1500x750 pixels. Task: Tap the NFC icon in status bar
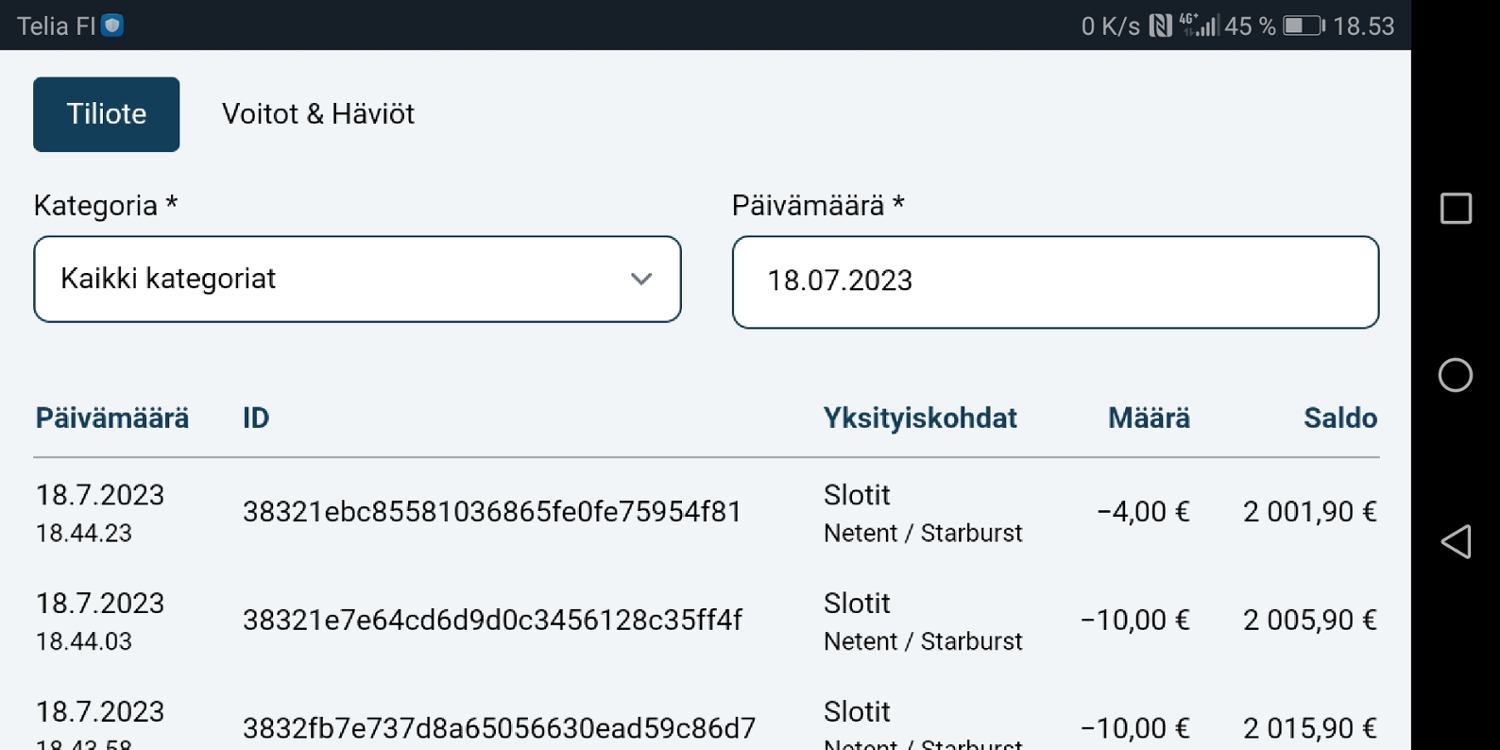(x=1160, y=26)
